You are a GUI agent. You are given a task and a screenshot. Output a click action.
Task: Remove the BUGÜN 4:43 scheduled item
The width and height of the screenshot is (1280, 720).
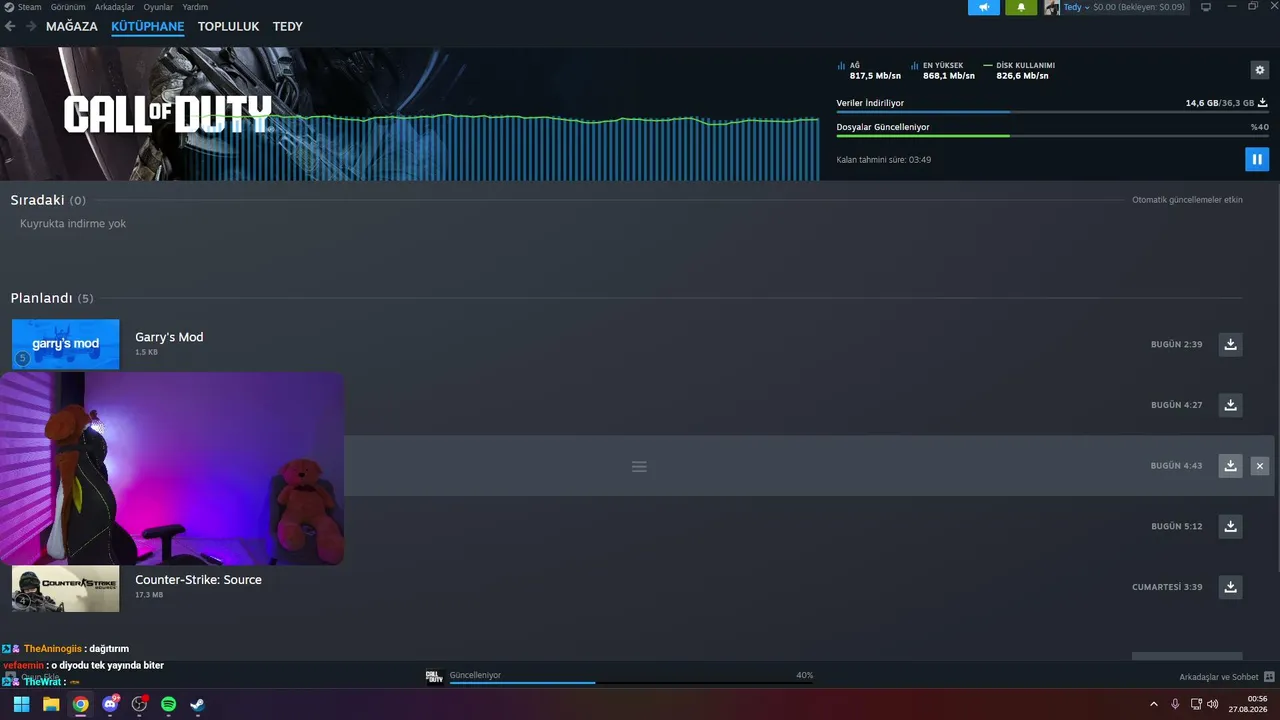(1260, 466)
